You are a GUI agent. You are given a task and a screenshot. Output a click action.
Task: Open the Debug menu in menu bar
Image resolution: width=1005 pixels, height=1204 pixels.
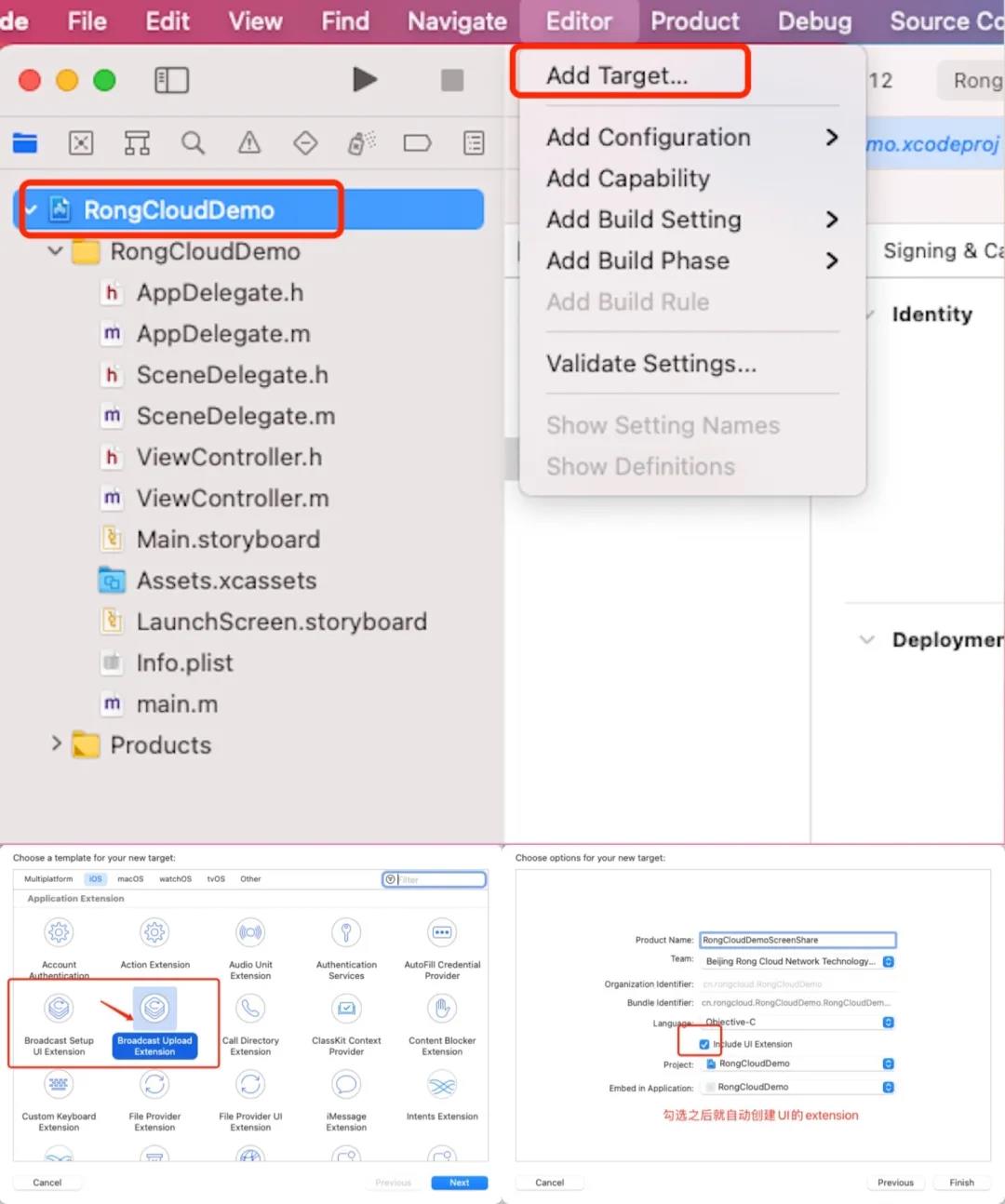[x=814, y=20]
